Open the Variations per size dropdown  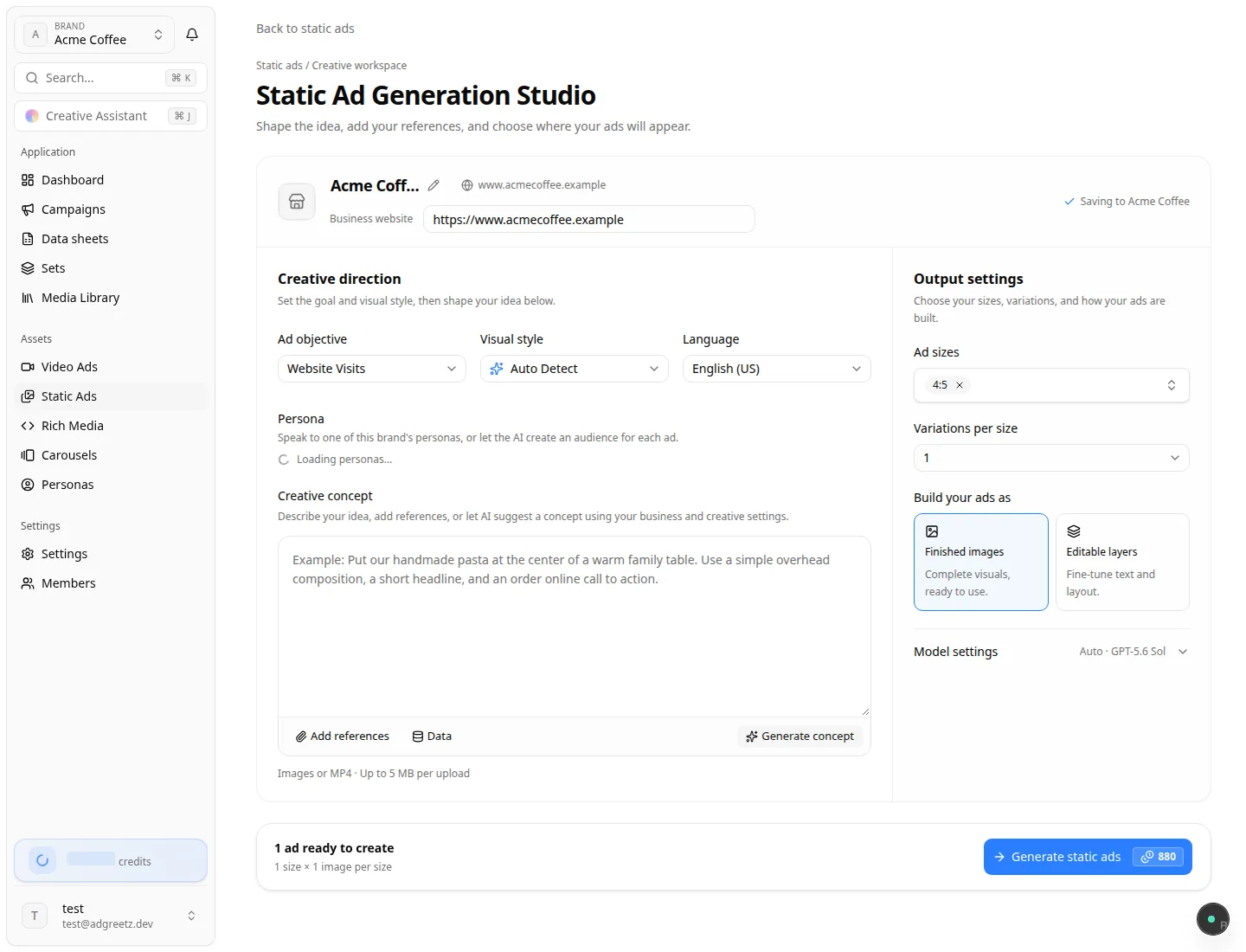point(1051,458)
